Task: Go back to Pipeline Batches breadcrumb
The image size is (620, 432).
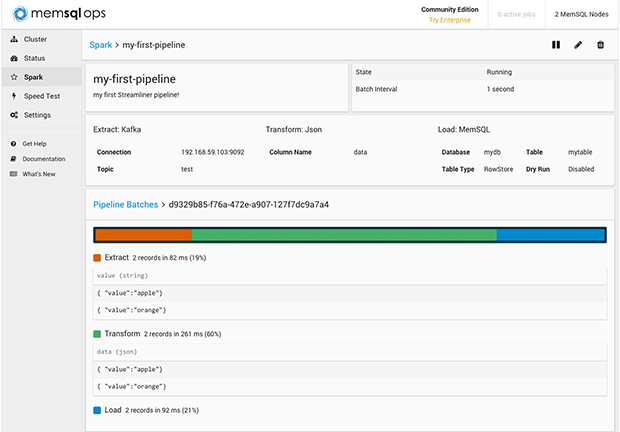Action: (125, 205)
